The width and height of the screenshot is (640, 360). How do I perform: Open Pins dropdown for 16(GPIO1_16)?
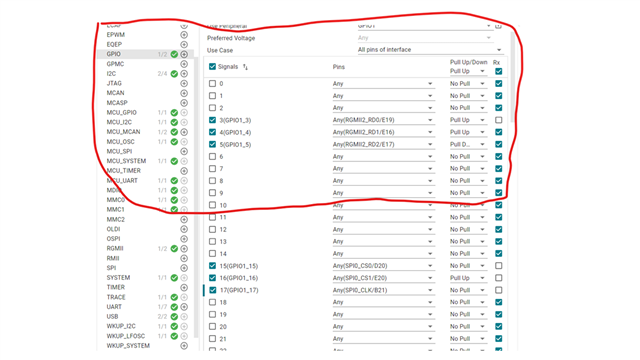coord(383,278)
